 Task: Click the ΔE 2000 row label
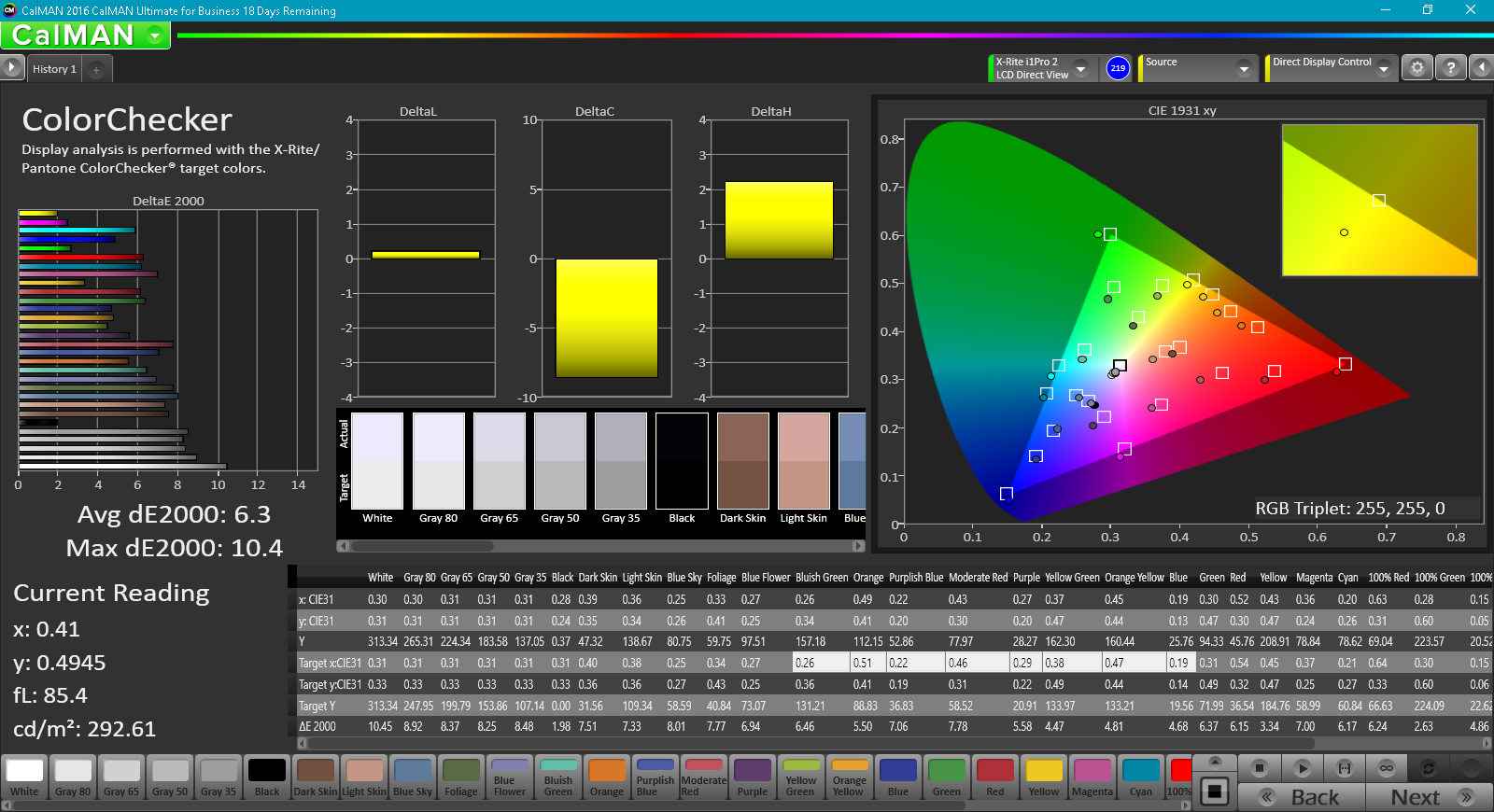coord(317,726)
